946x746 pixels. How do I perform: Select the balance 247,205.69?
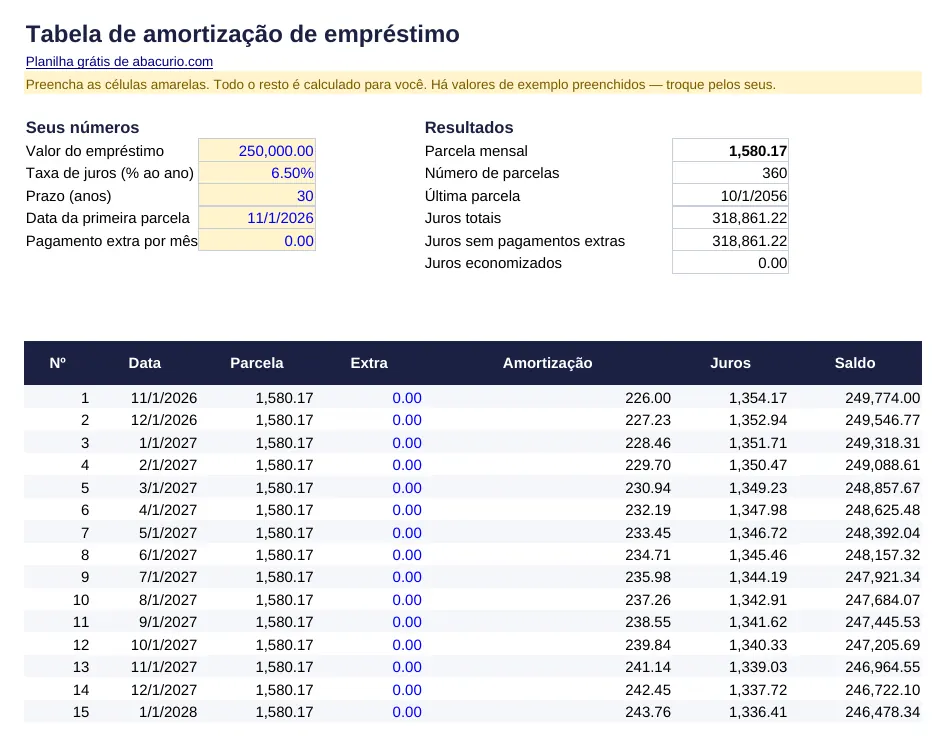click(882, 645)
